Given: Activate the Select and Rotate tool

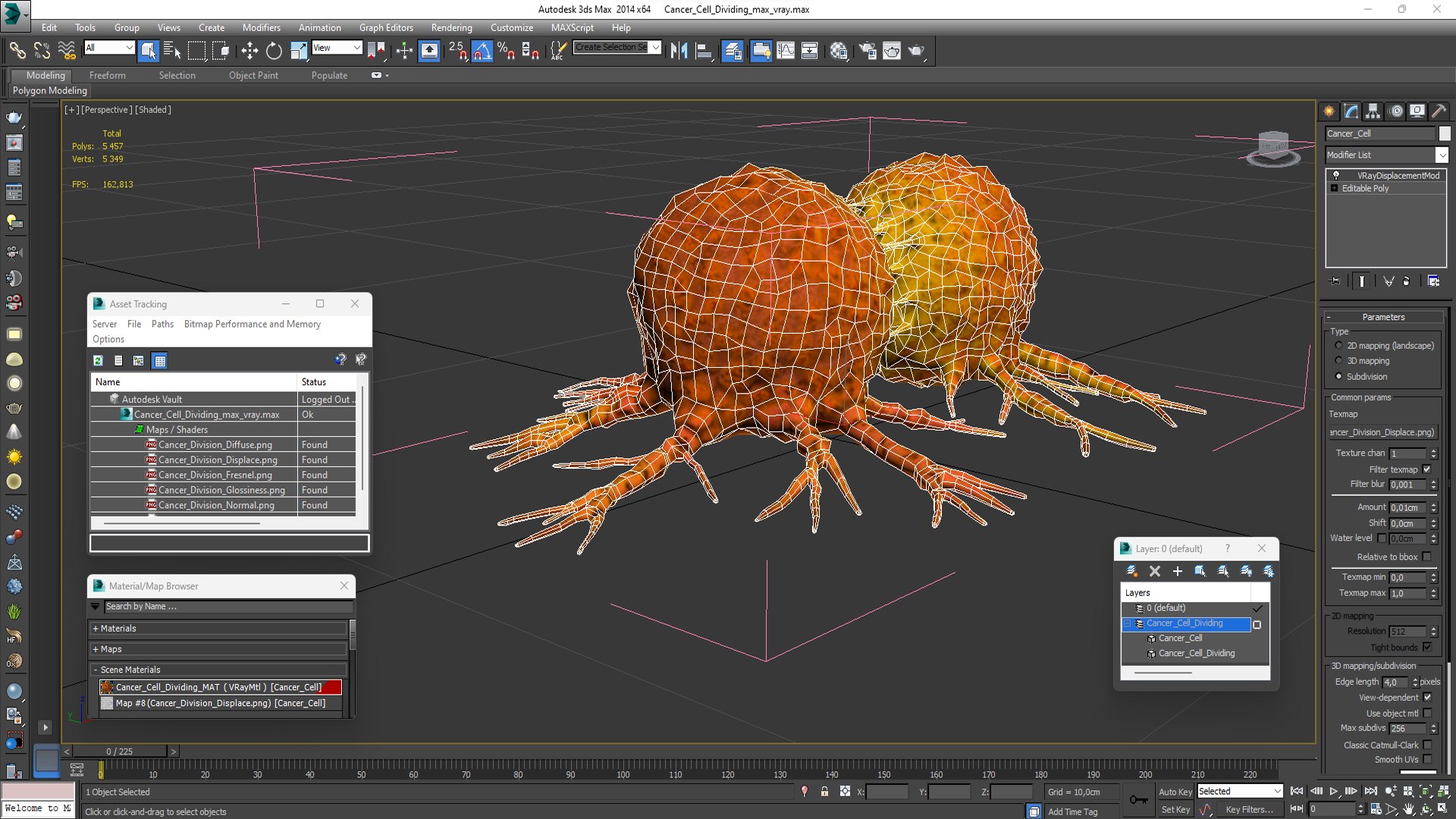Looking at the screenshot, I should [x=274, y=51].
